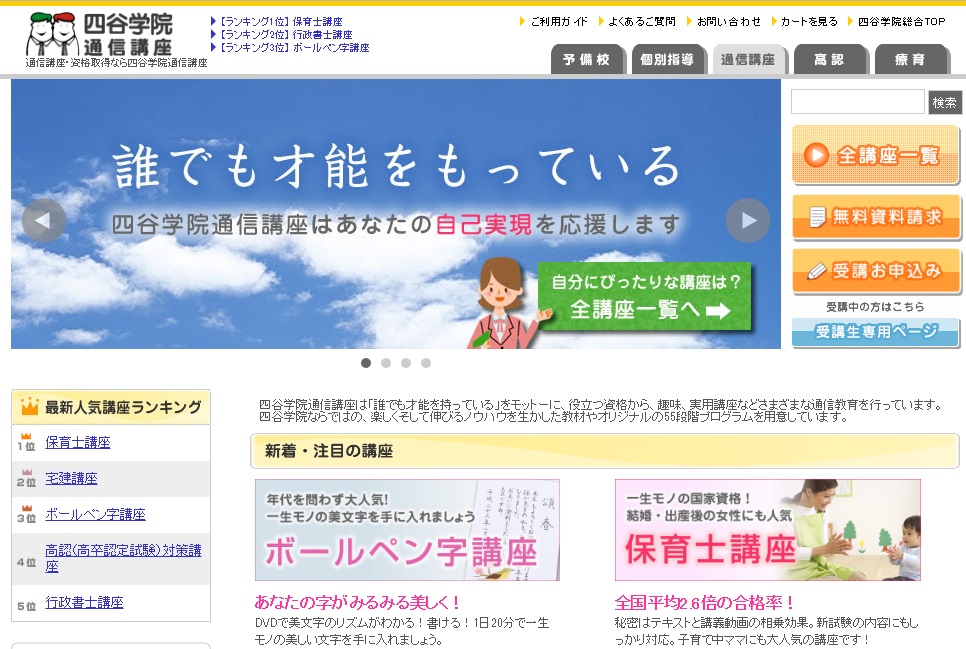Click the 4位 rank label
This screenshot has width=966, height=649.
click(26, 562)
